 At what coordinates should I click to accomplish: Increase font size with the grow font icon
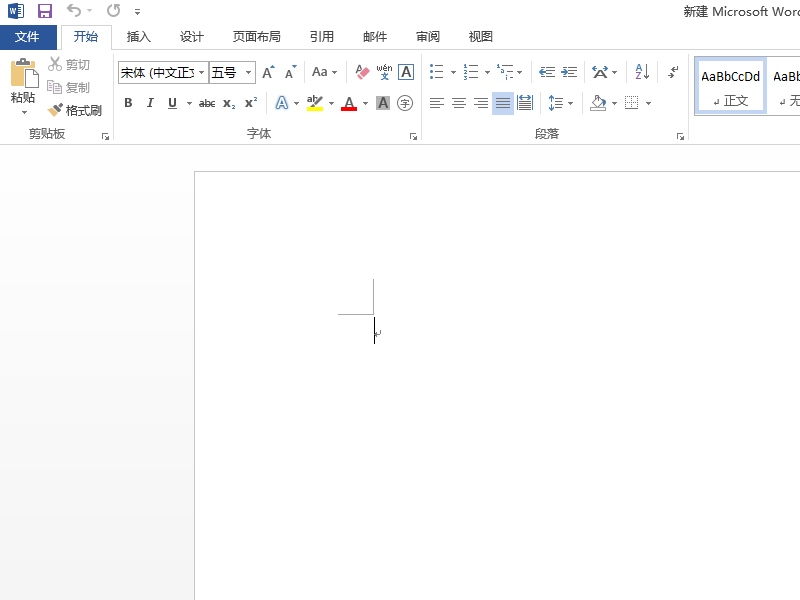(x=268, y=72)
